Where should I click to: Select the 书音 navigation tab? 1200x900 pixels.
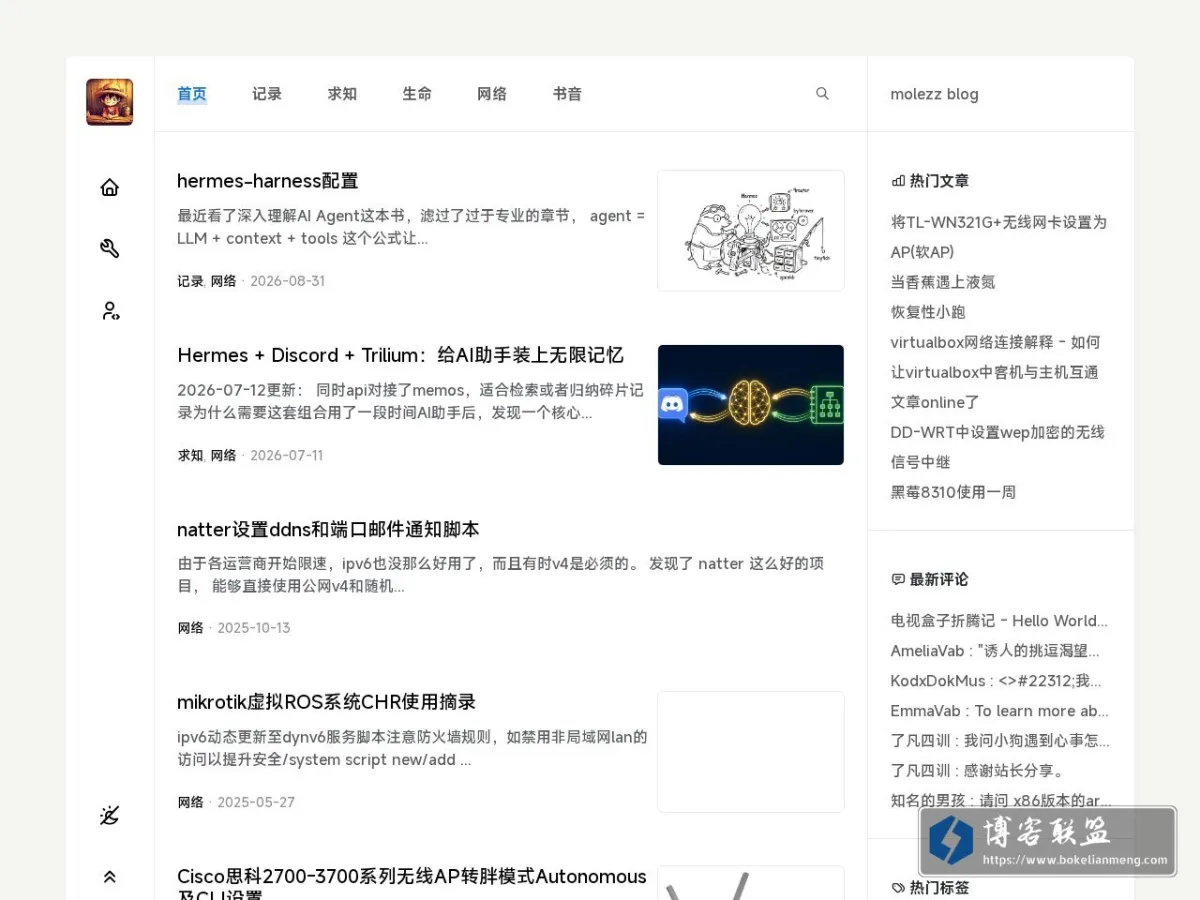point(567,94)
